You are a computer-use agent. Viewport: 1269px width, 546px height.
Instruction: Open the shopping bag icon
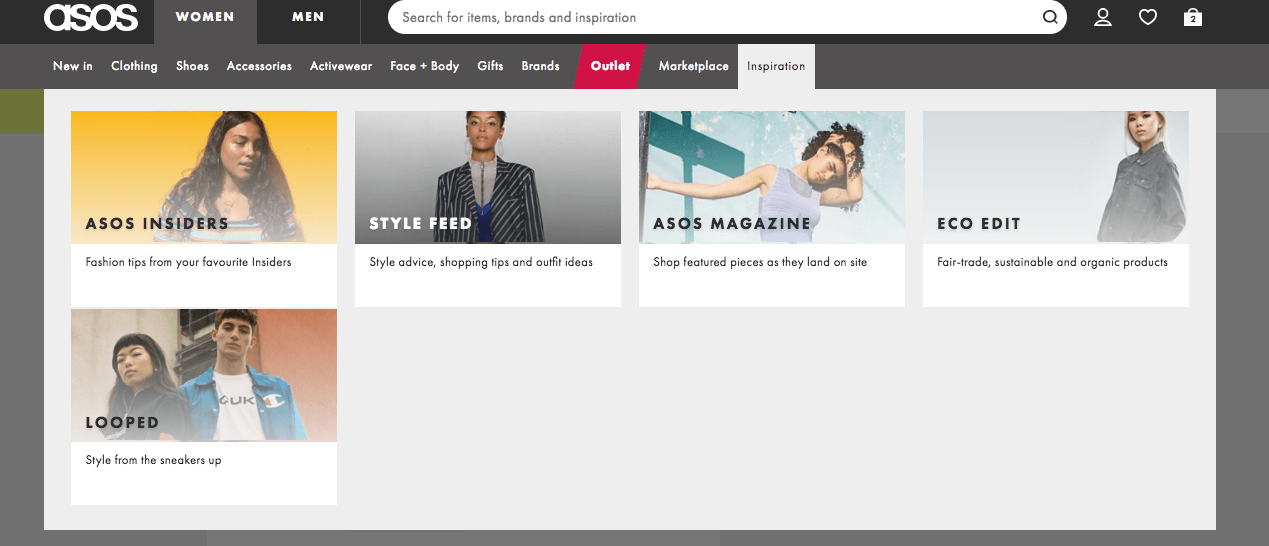pos(1192,17)
